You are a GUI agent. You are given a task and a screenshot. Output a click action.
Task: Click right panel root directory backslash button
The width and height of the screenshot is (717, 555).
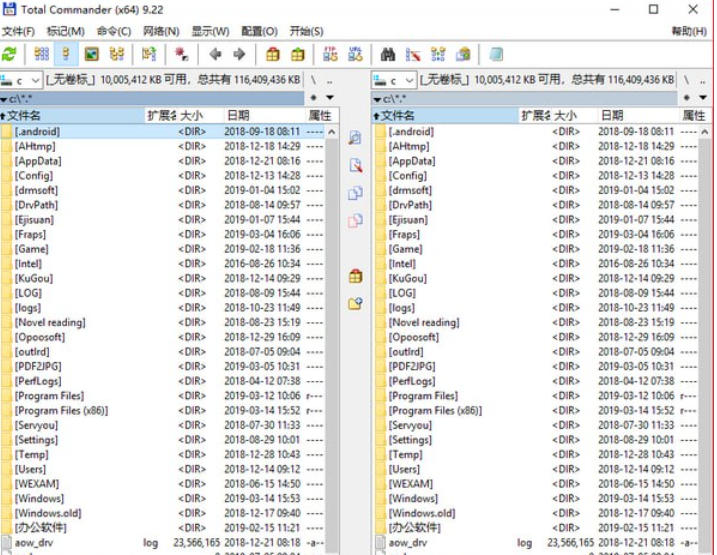click(x=686, y=80)
